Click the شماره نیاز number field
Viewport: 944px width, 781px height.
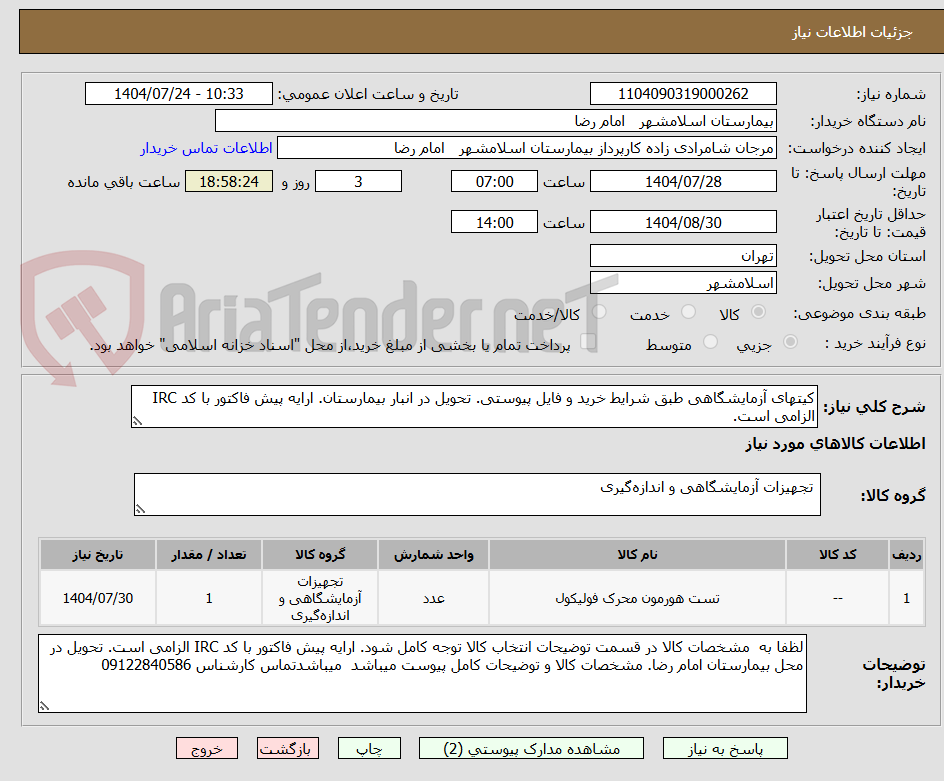pyautogui.click(x=683, y=93)
